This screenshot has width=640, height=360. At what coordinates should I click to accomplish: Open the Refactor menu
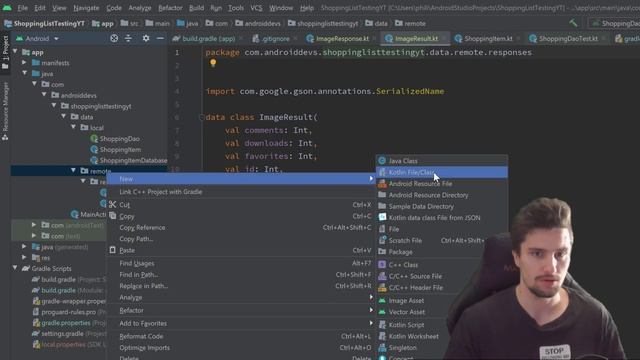point(170,8)
